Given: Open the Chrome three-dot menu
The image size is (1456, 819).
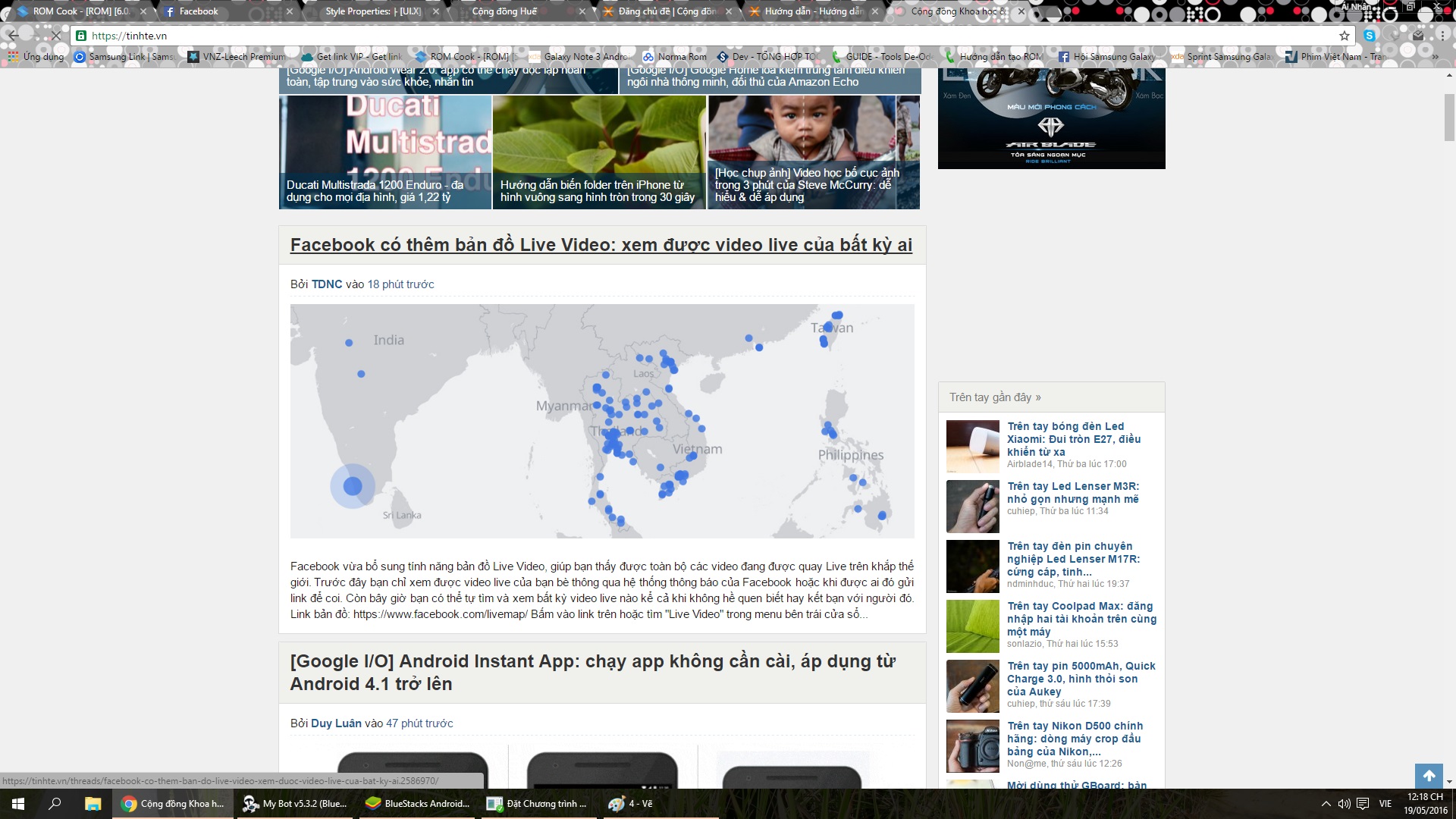Looking at the screenshot, I should coord(1442,36).
